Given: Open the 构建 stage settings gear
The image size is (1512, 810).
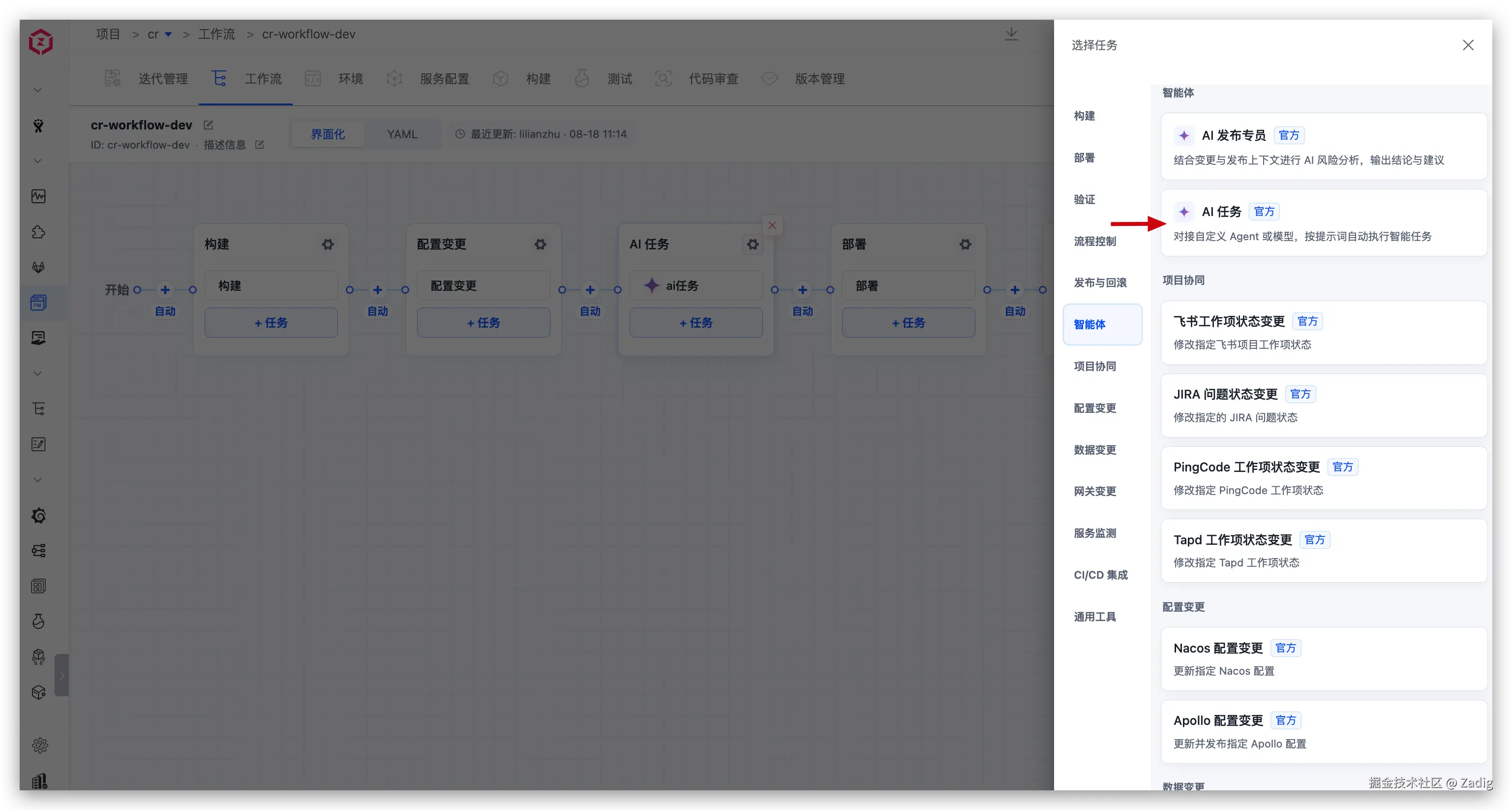Looking at the screenshot, I should coord(328,244).
